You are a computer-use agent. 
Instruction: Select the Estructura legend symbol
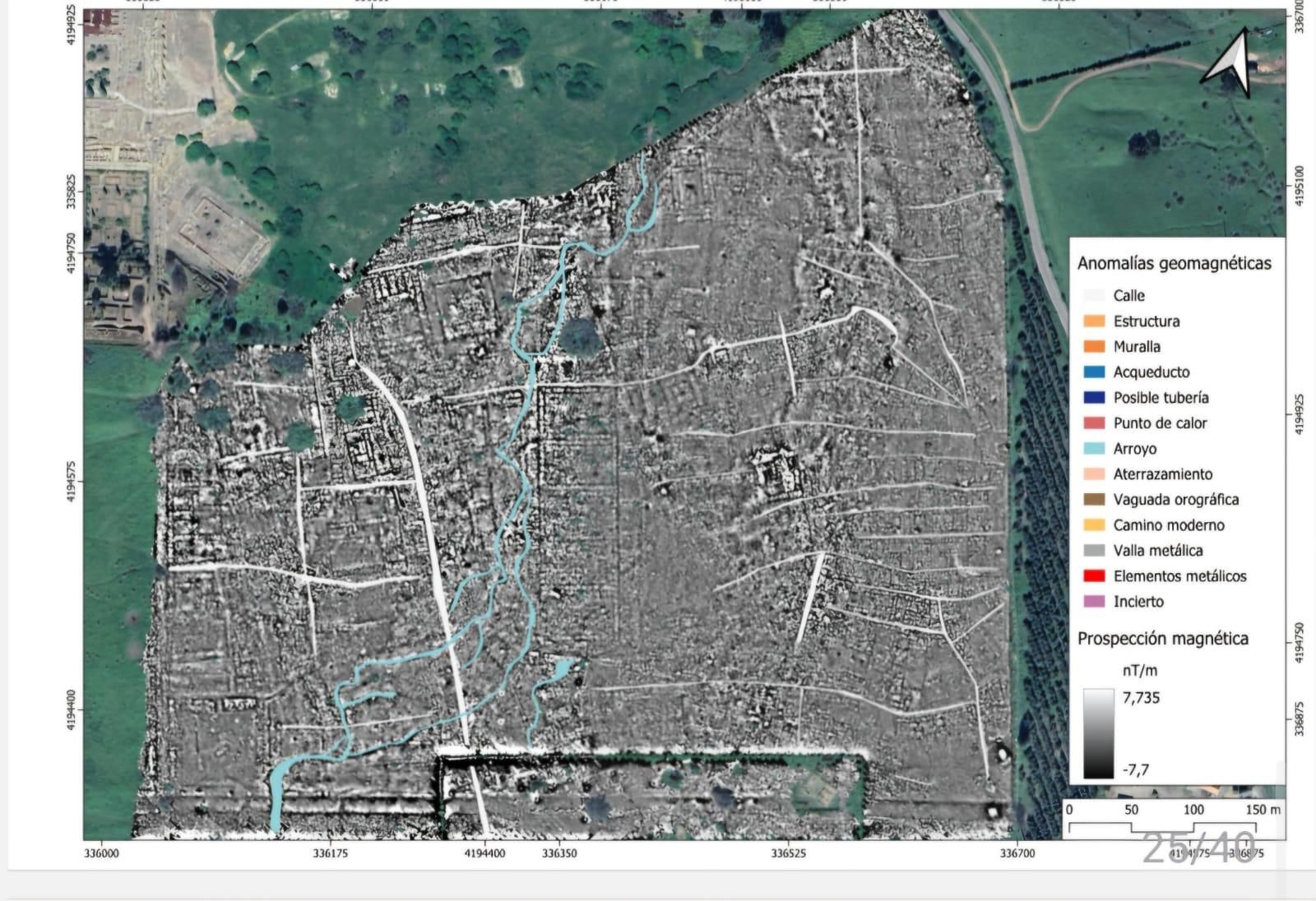point(1094,321)
